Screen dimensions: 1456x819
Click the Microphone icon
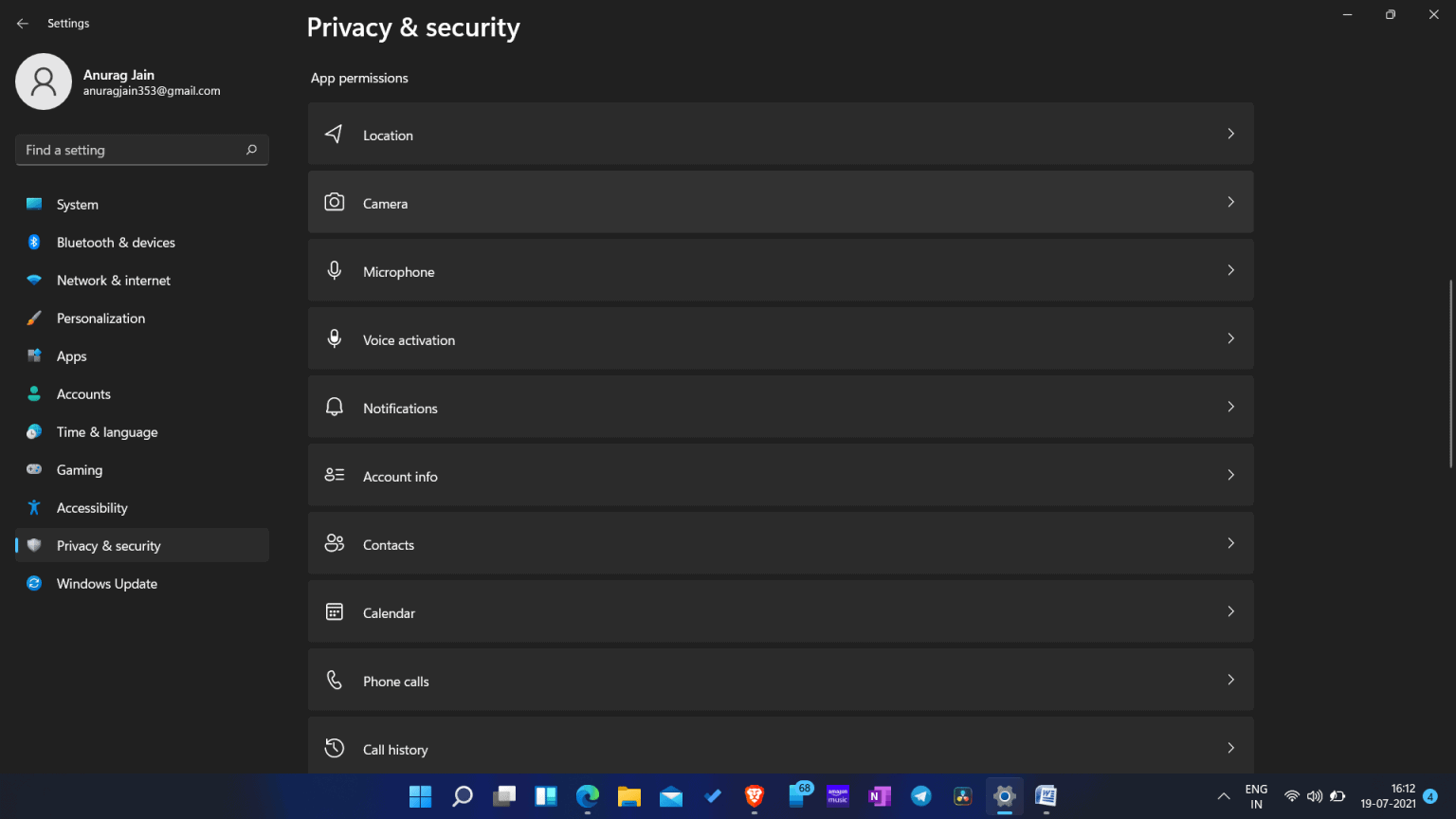point(334,269)
